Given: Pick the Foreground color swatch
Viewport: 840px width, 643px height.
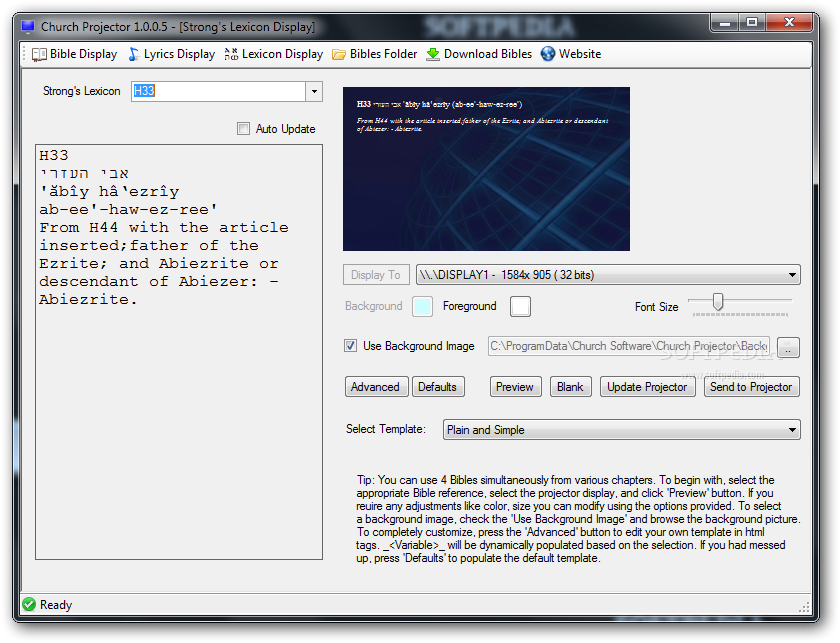Looking at the screenshot, I should click(x=520, y=306).
